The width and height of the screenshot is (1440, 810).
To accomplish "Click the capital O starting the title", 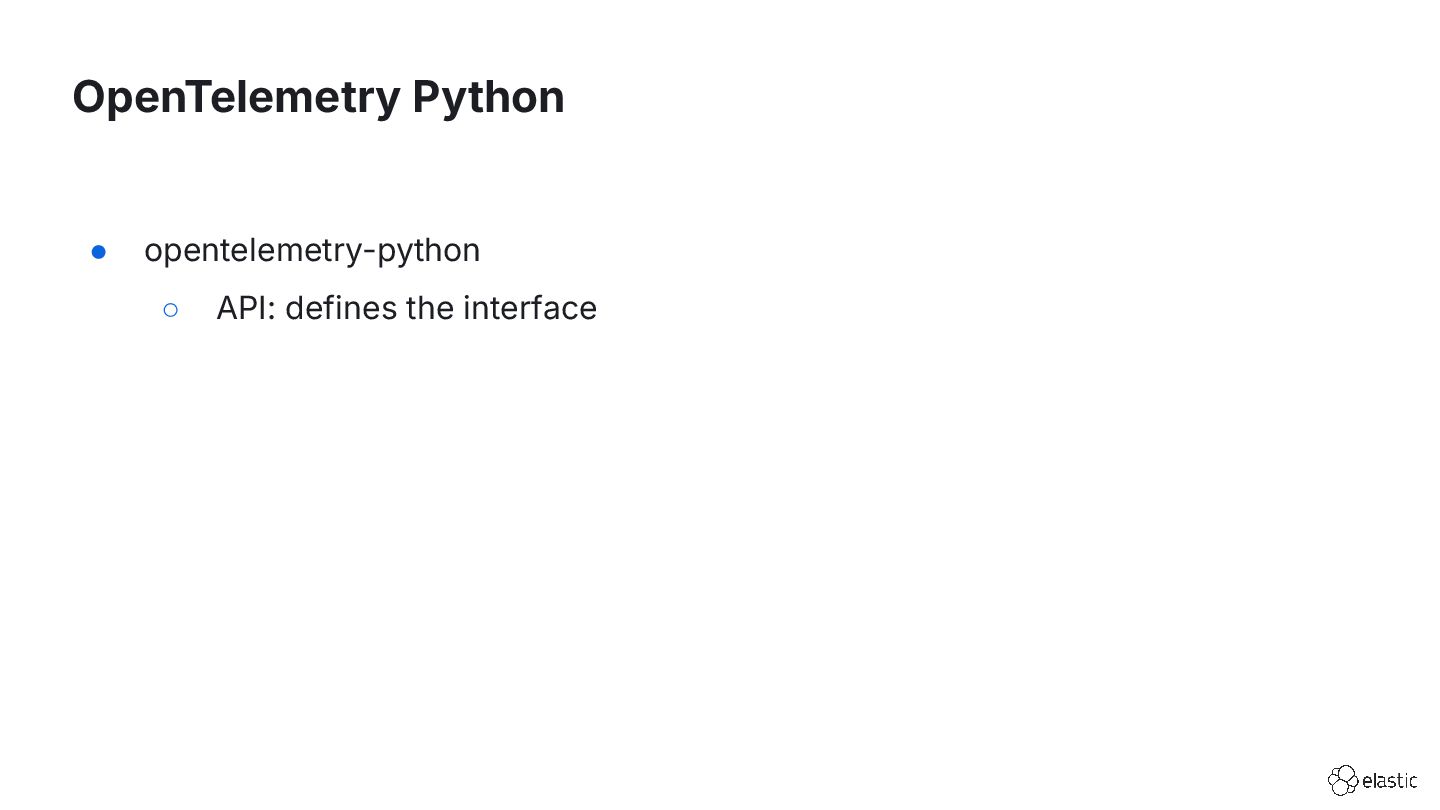I will click(x=90, y=97).
